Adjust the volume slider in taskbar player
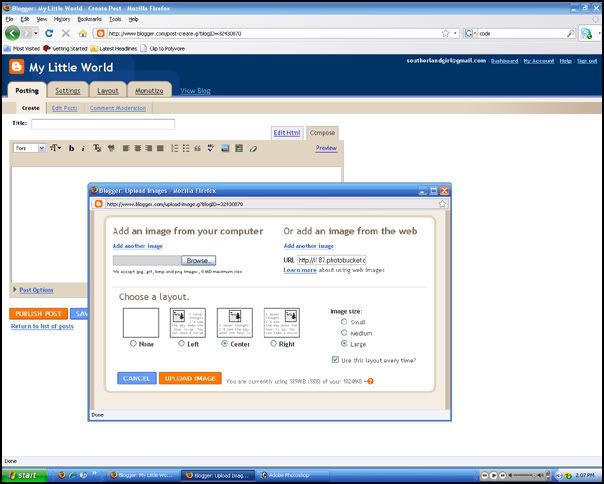The image size is (604, 484). pyautogui.click(x=527, y=475)
